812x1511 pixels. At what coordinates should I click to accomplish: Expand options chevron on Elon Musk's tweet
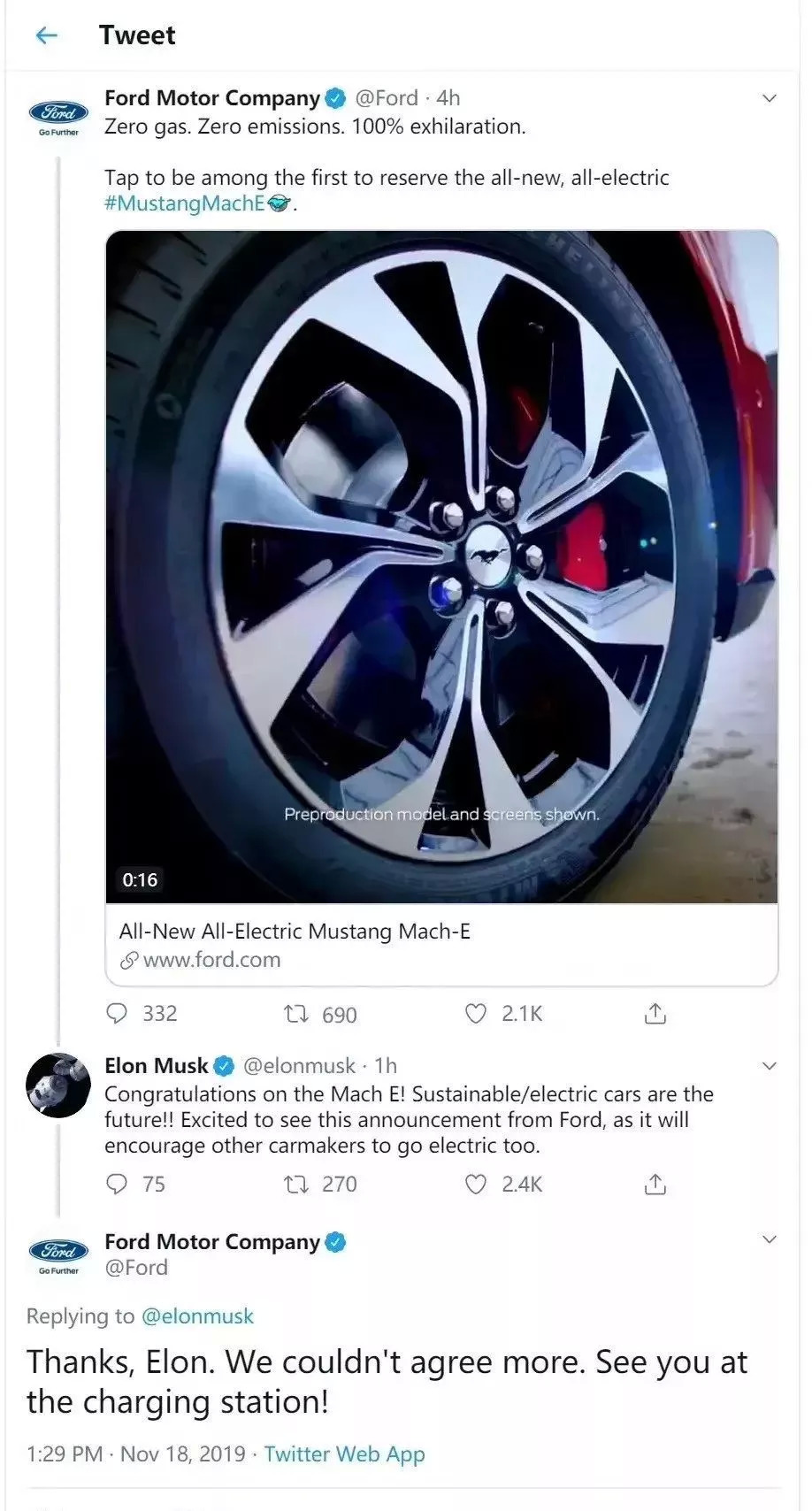coord(770,1066)
